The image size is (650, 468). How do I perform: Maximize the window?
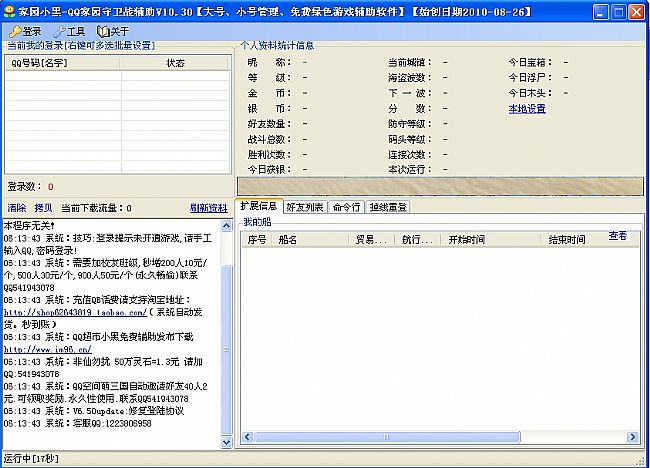point(618,12)
